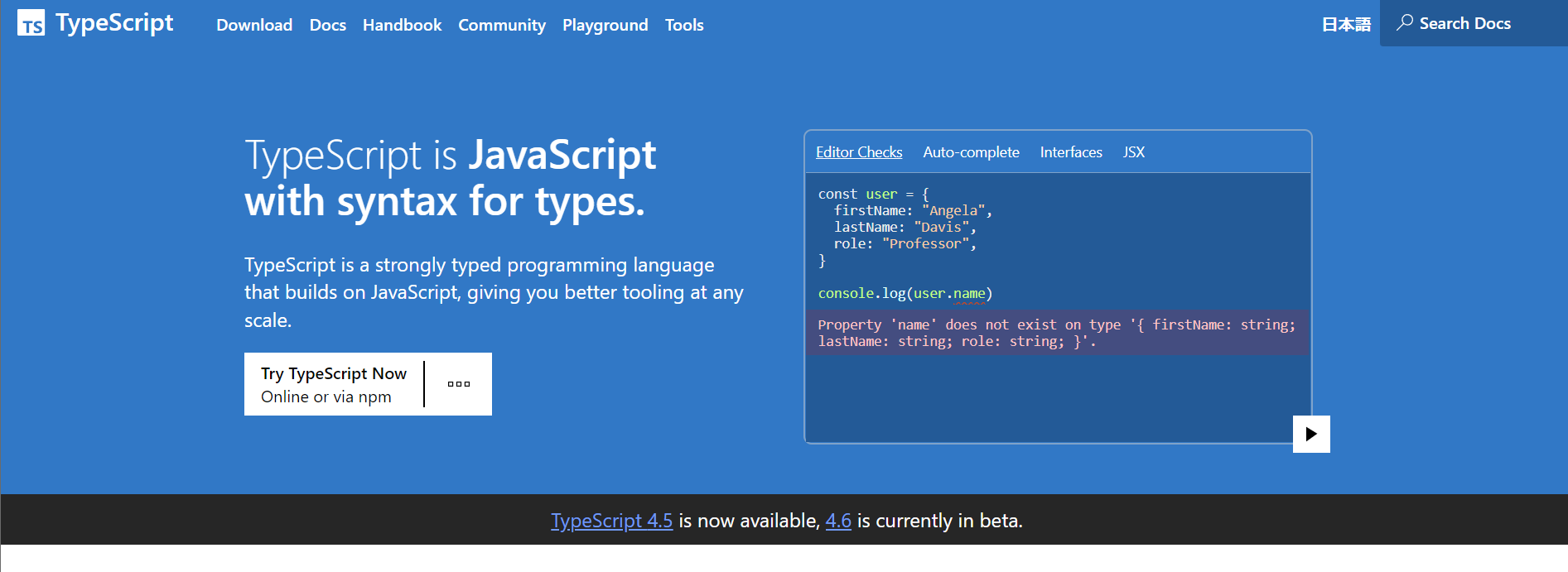This screenshot has height=572, width=1568.
Task: Select the Editor Checks tab
Action: (859, 152)
